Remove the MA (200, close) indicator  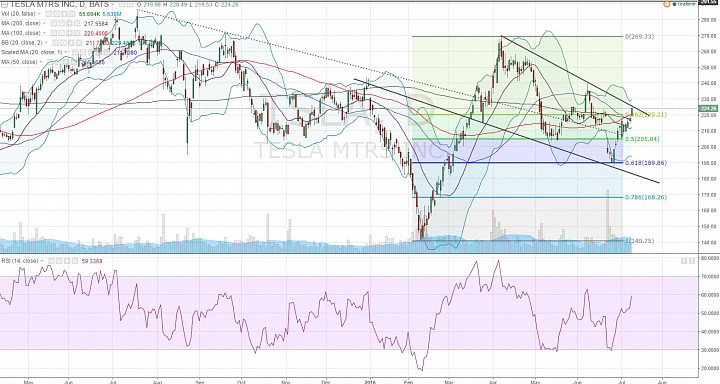pyautogui.click(x=77, y=23)
